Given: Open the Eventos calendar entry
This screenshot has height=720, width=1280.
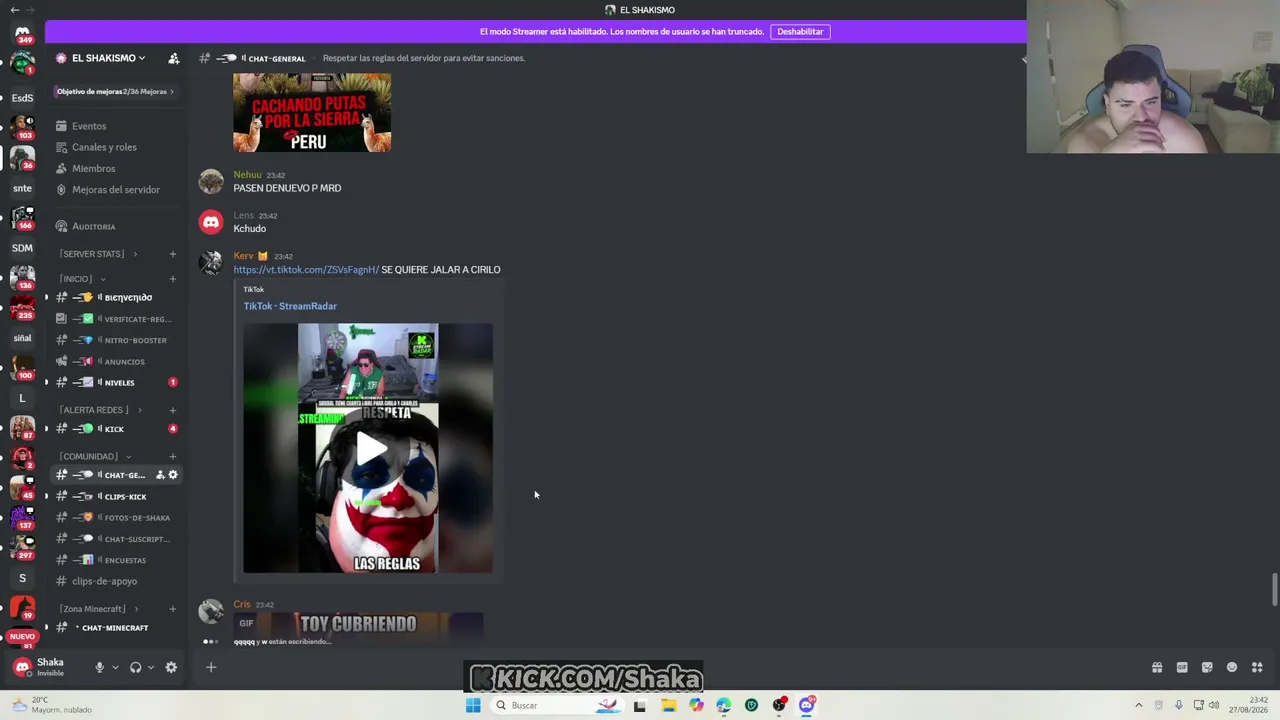Looking at the screenshot, I should pos(89,126).
